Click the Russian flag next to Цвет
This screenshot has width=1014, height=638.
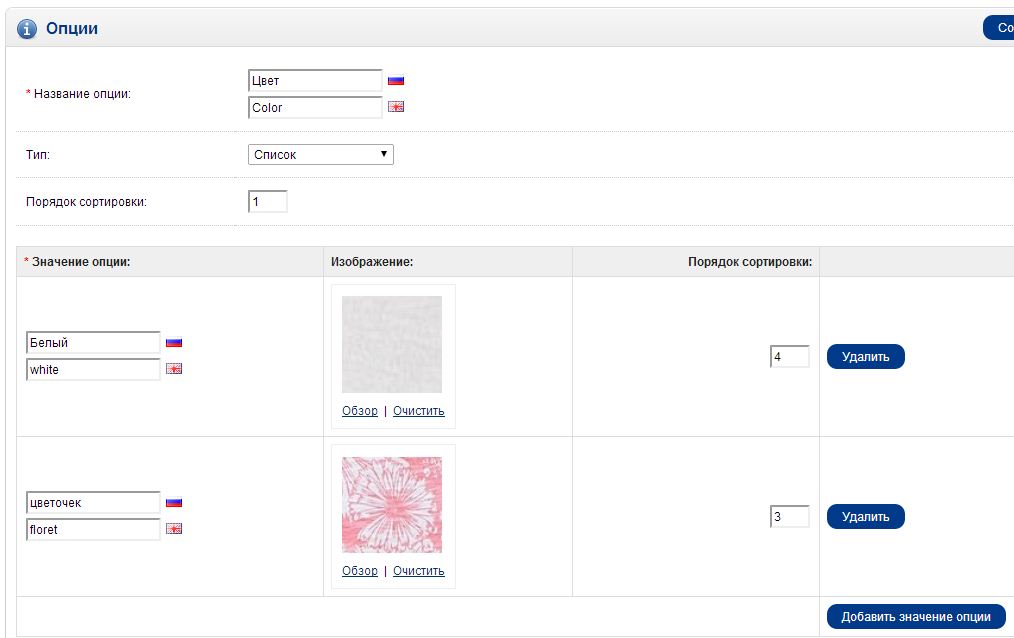(x=396, y=81)
